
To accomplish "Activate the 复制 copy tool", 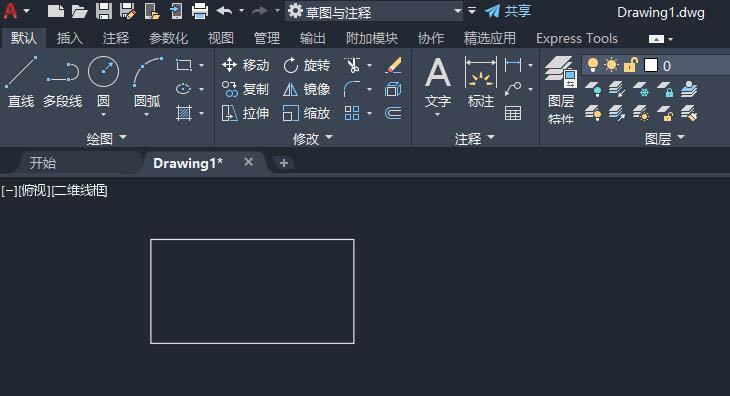I will click(x=246, y=89).
